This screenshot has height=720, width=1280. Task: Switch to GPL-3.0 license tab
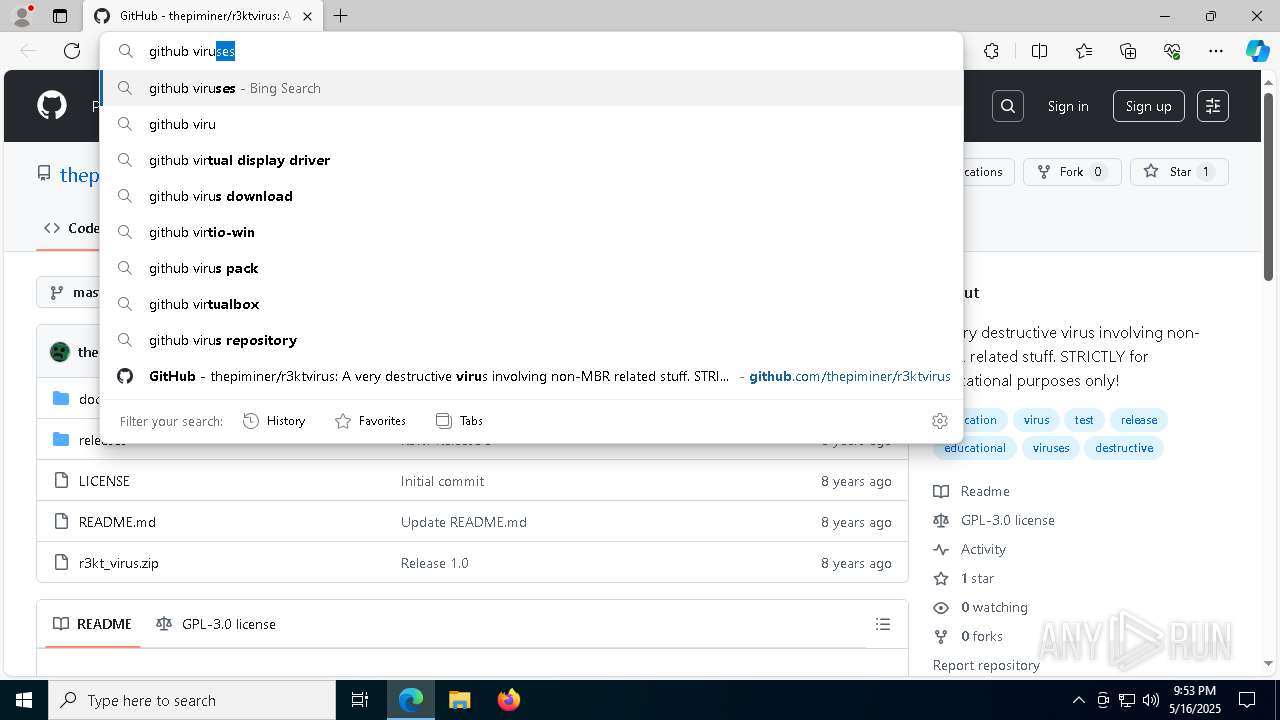tap(216, 624)
